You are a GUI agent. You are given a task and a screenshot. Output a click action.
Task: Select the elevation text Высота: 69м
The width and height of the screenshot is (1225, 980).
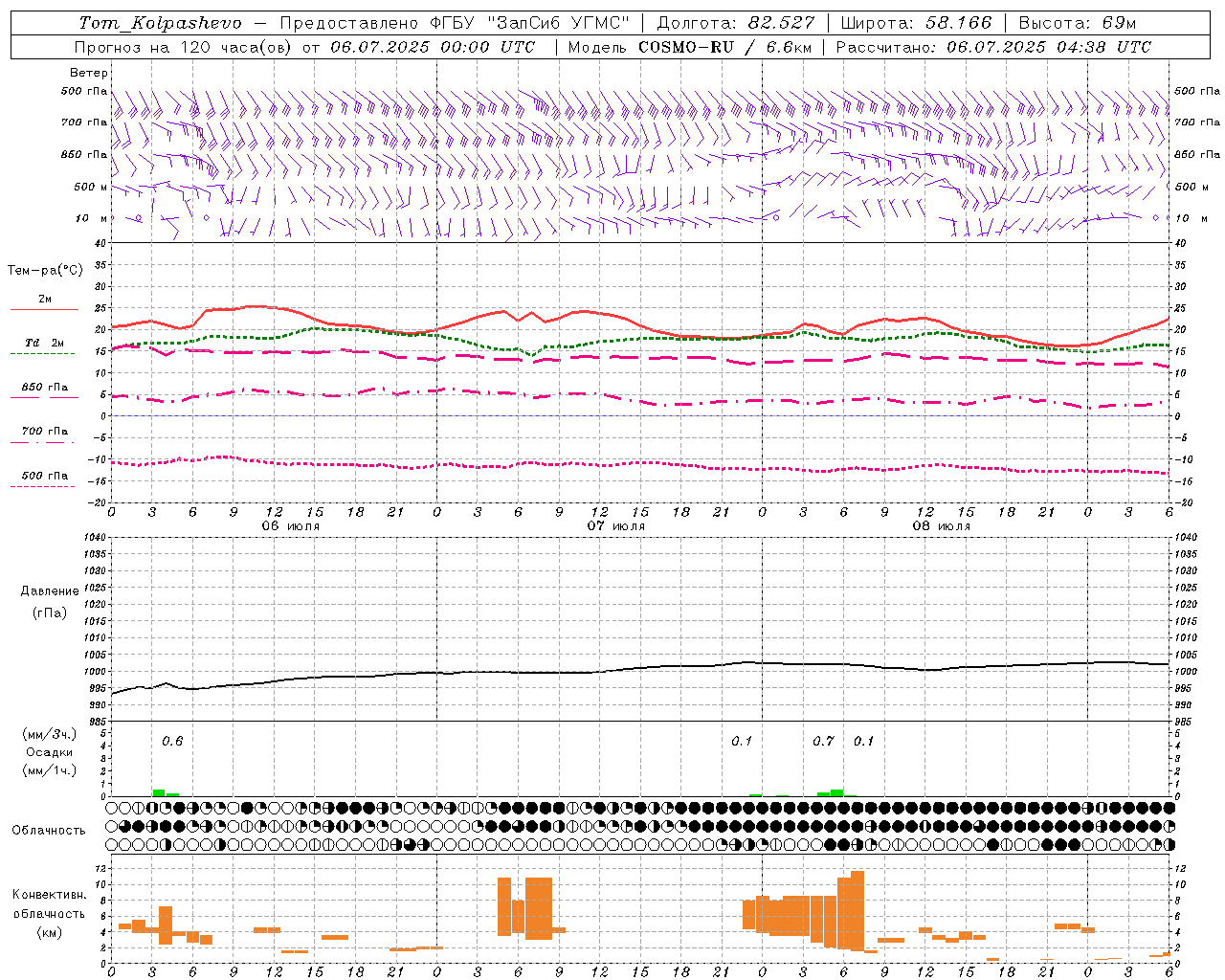[x=1078, y=23]
